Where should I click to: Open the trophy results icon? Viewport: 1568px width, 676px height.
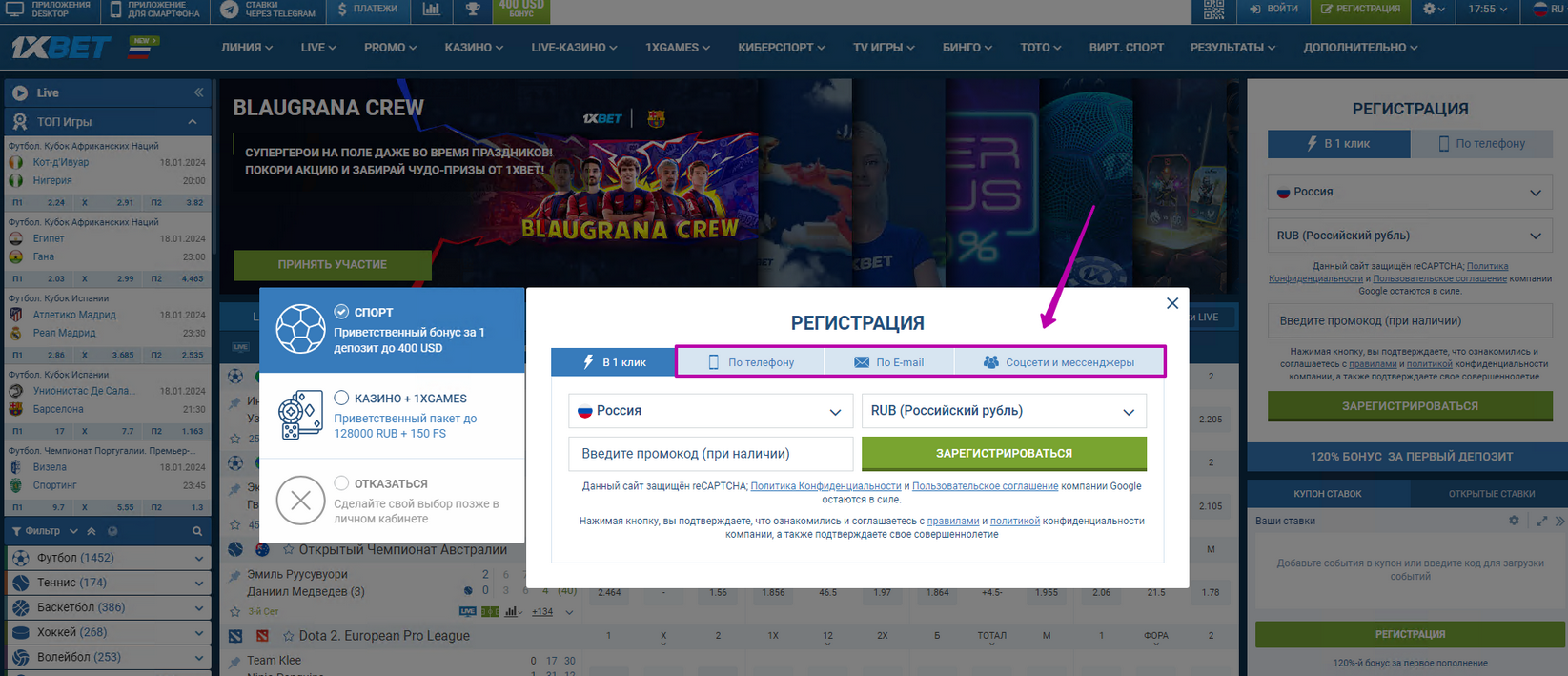point(473,10)
